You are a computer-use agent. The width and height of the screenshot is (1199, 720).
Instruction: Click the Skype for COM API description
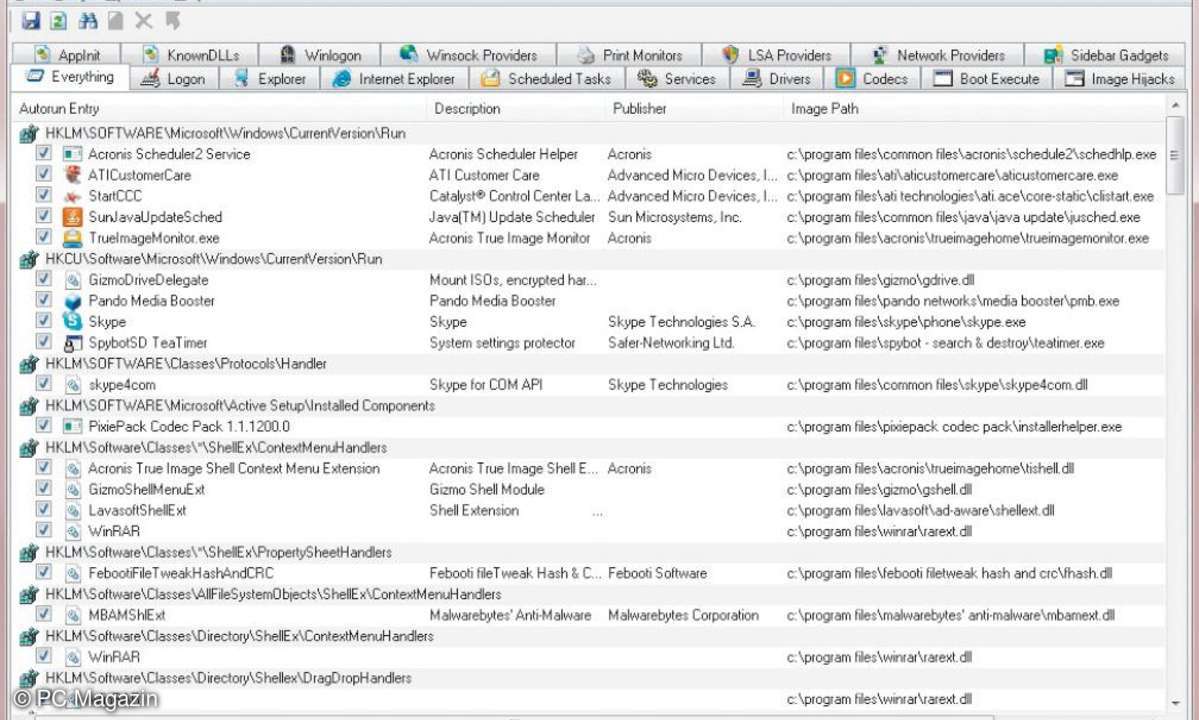coord(486,385)
